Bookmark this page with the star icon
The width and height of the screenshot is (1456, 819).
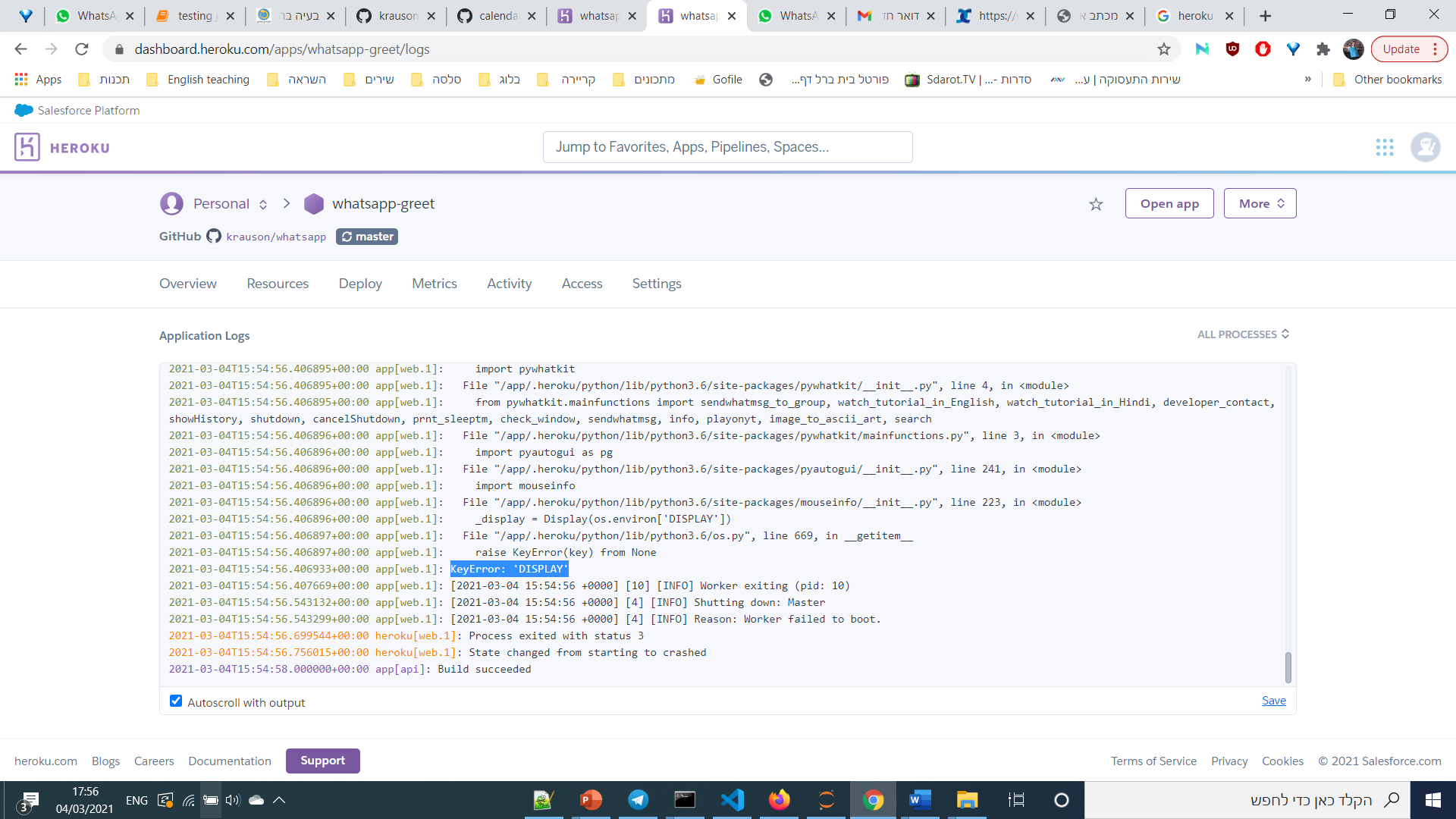coord(1164,49)
